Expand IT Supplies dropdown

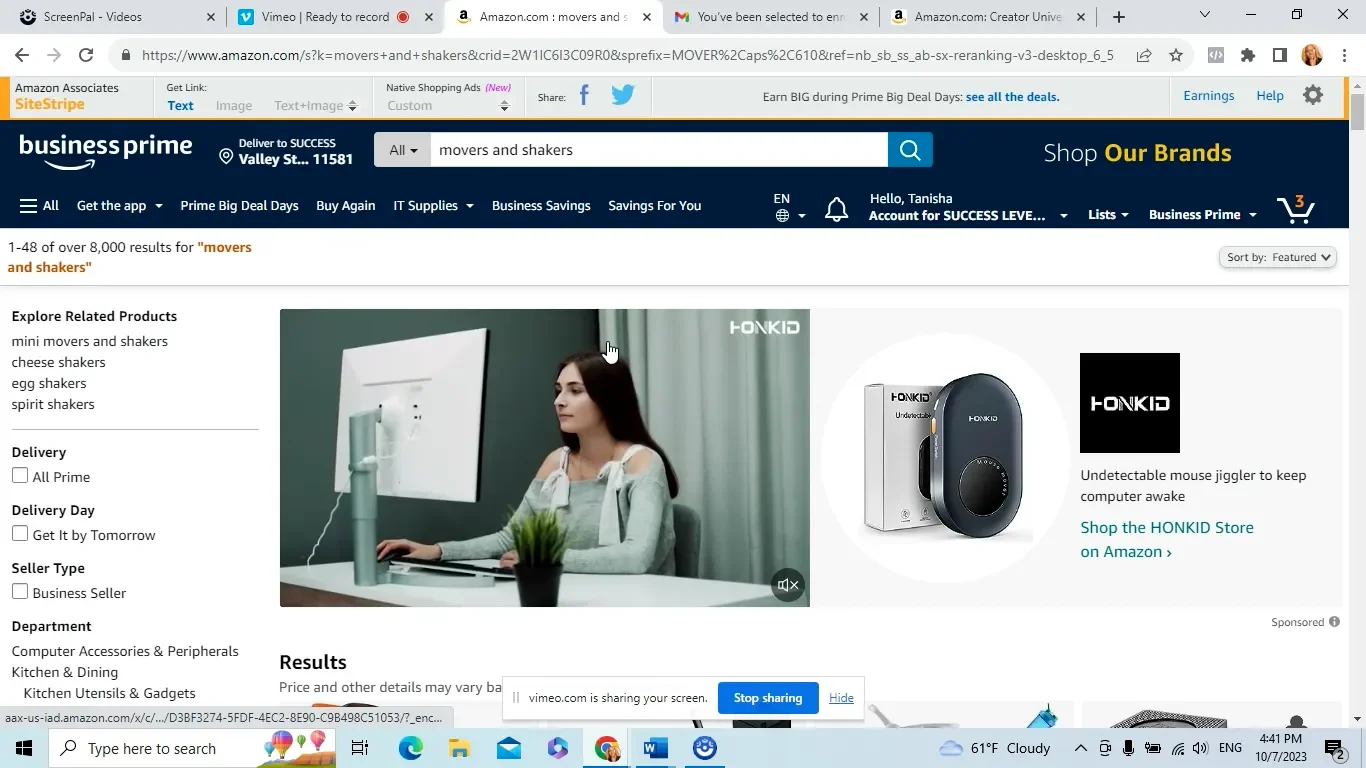click(x=433, y=206)
